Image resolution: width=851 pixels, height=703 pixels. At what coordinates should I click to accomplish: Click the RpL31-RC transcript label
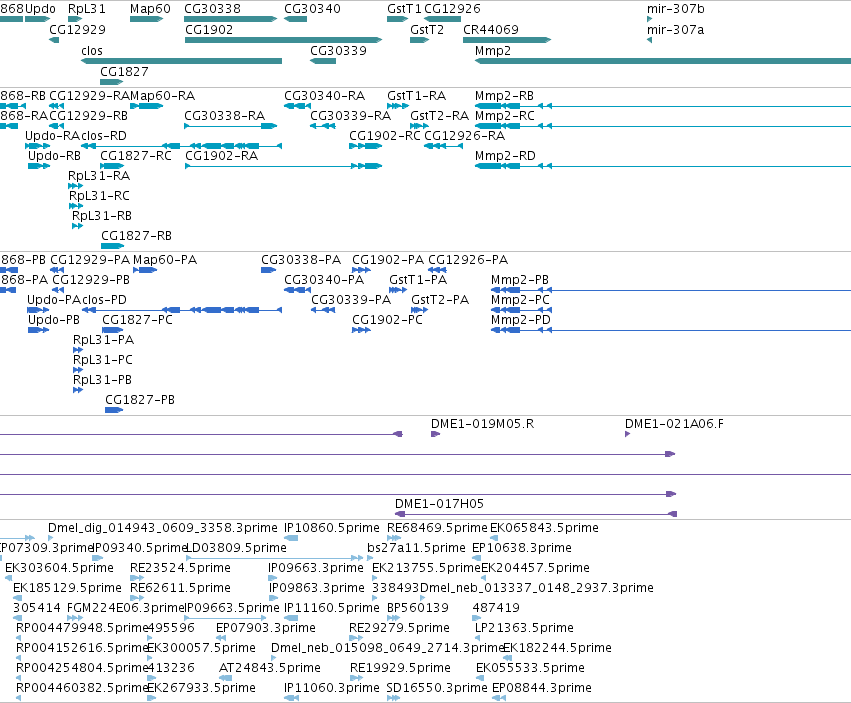point(99,196)
